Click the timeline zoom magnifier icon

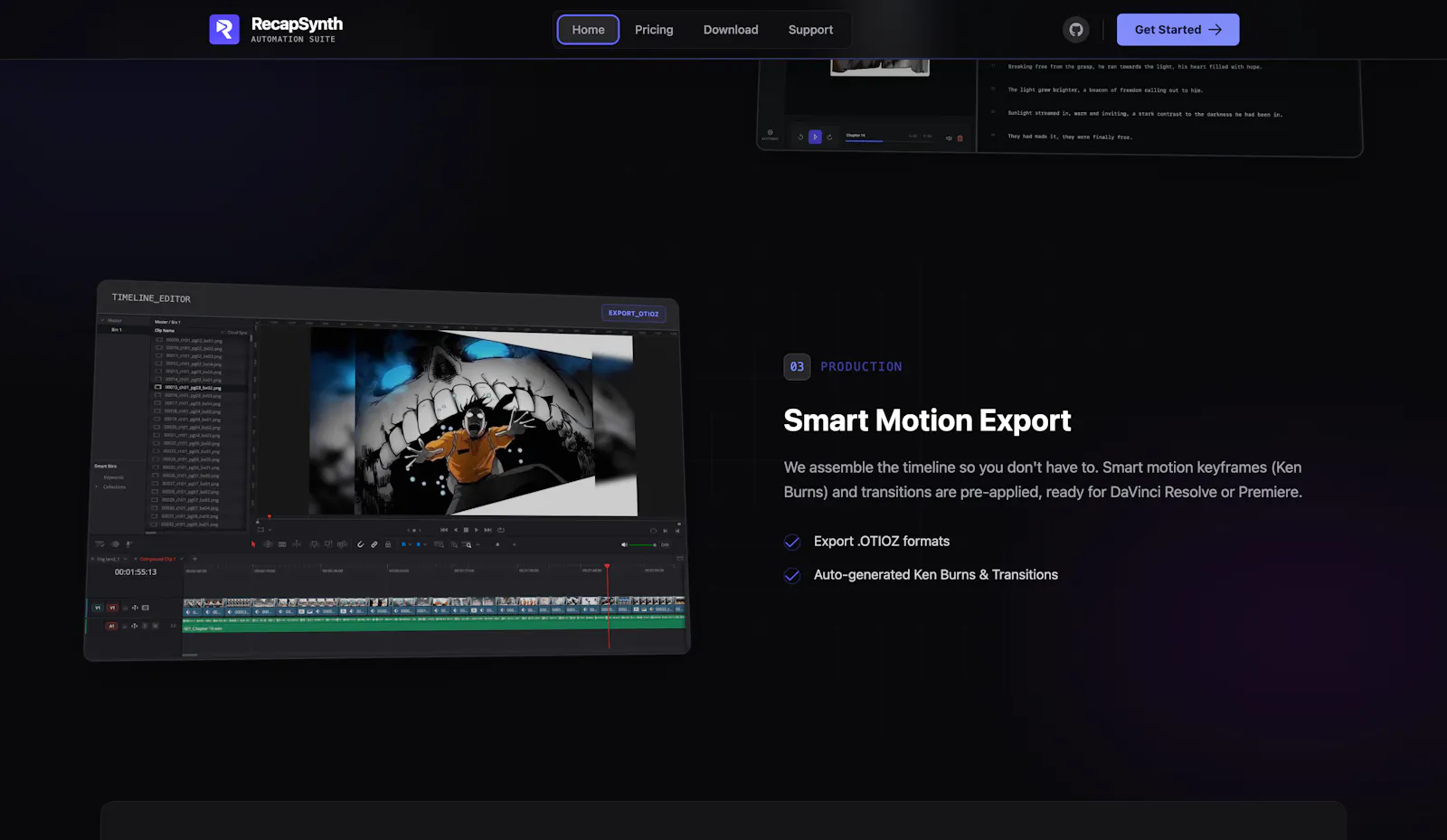pos(468,544)
